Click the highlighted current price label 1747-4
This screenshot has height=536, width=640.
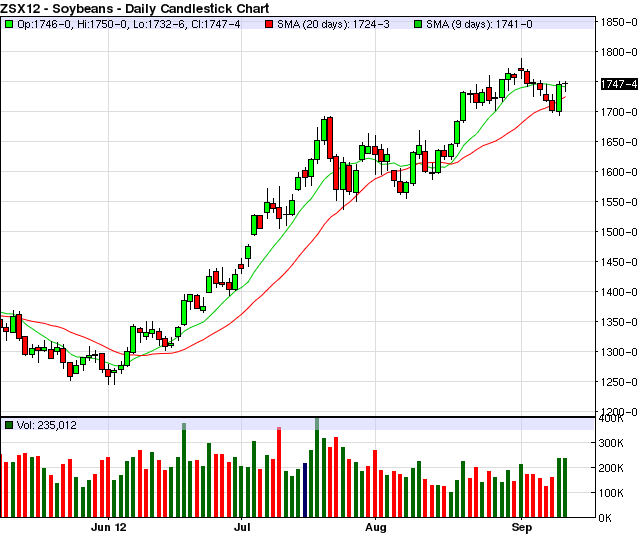point(619,84)
